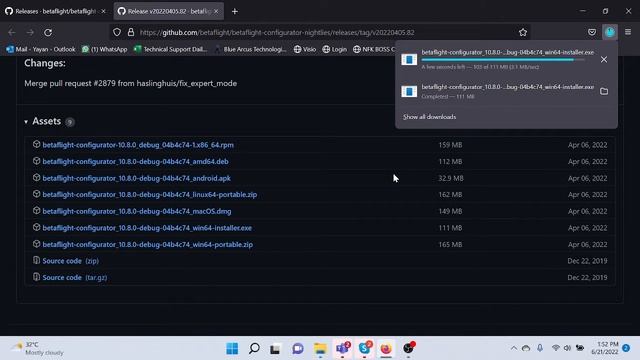Show hidden system tray icons chevron

click(513, 348)
